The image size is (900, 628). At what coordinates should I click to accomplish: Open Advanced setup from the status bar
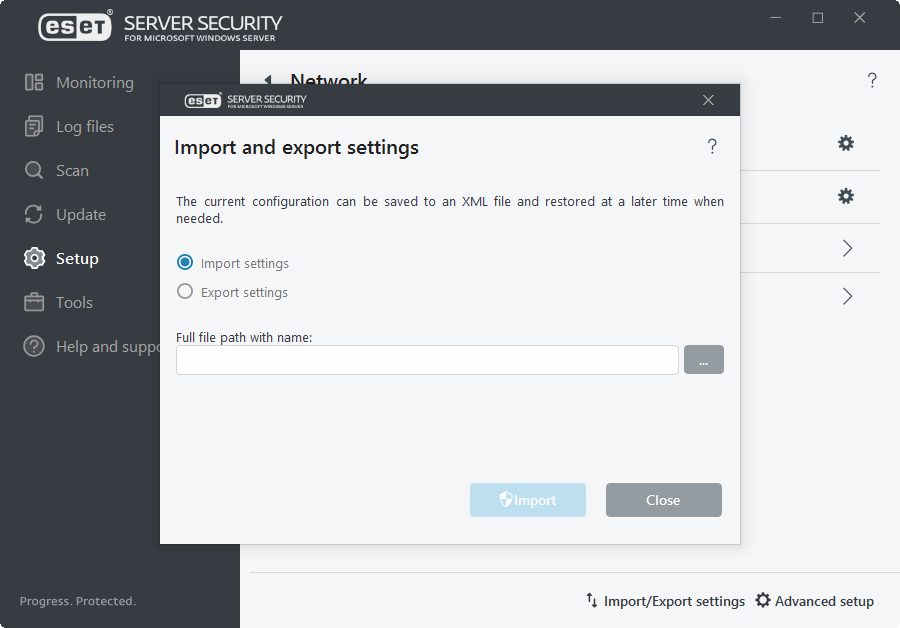click(x=815, y=600)
